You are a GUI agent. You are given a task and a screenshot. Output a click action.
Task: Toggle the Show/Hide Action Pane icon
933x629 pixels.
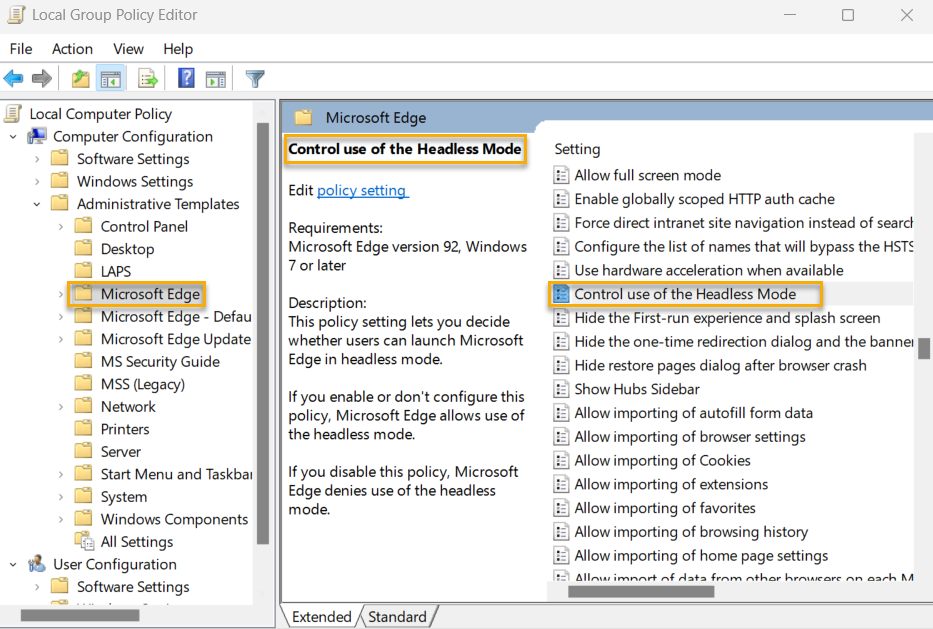(x=216, y=79)
